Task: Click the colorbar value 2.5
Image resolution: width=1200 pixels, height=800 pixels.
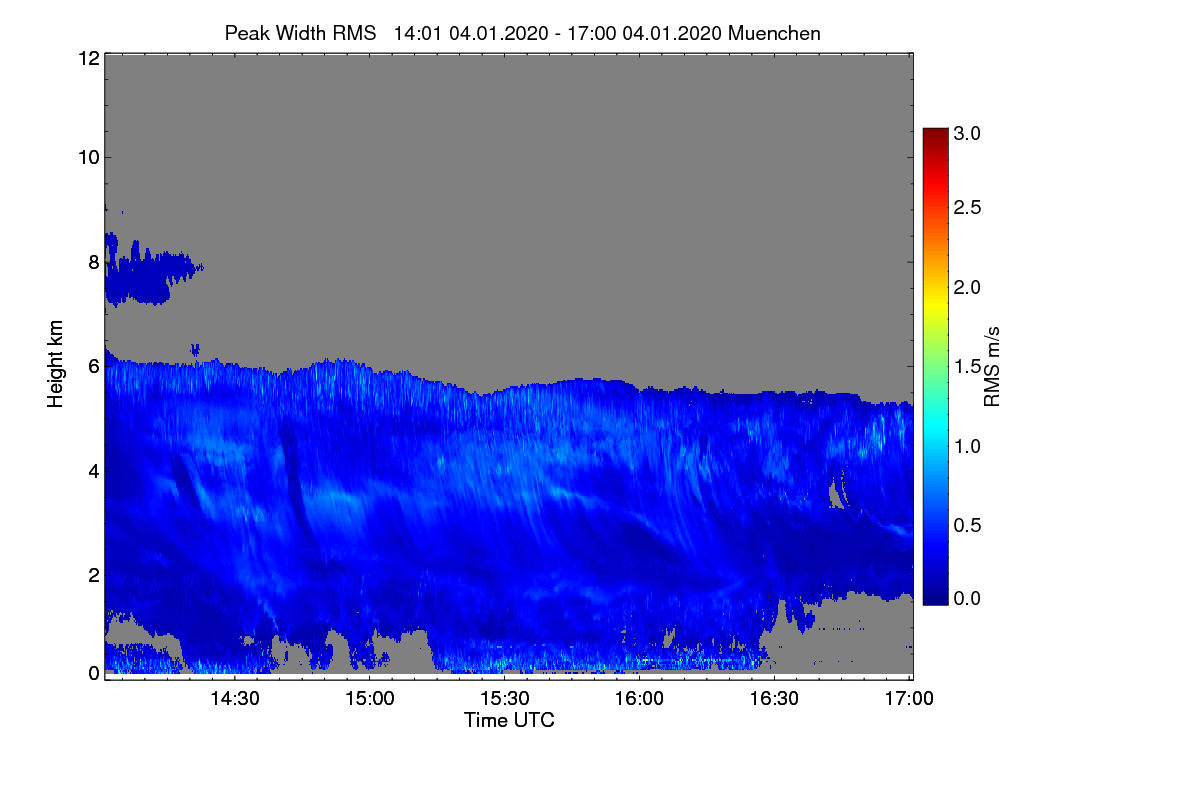Action: tap(968, 207)
